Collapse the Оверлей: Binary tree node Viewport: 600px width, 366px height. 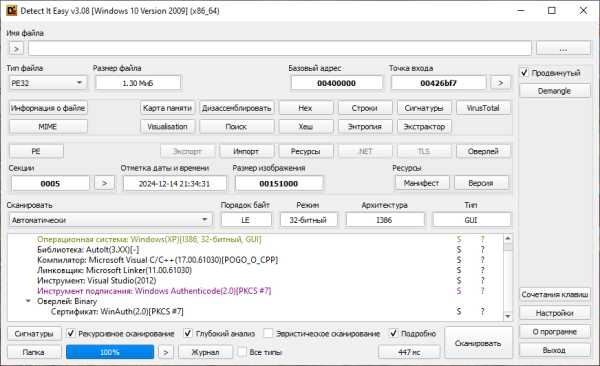(28, 301)
